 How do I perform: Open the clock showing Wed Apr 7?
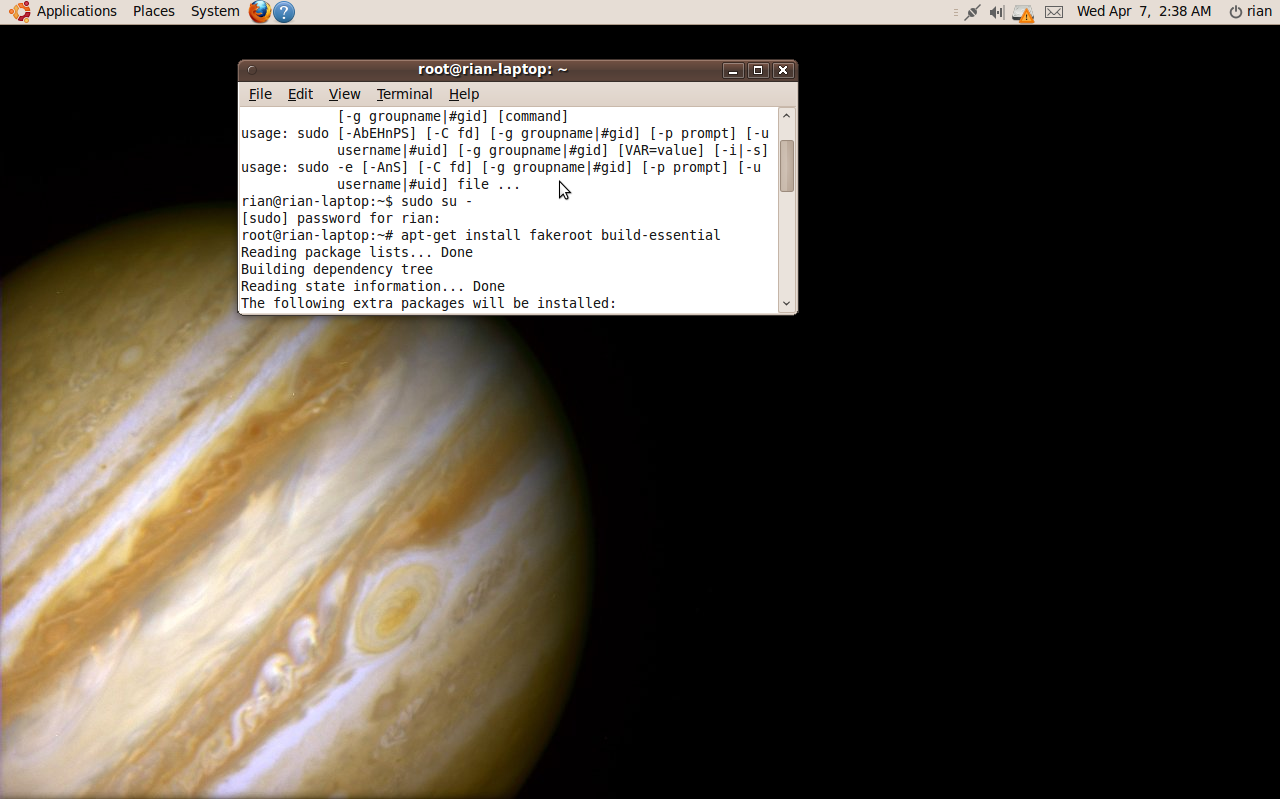1144,11
